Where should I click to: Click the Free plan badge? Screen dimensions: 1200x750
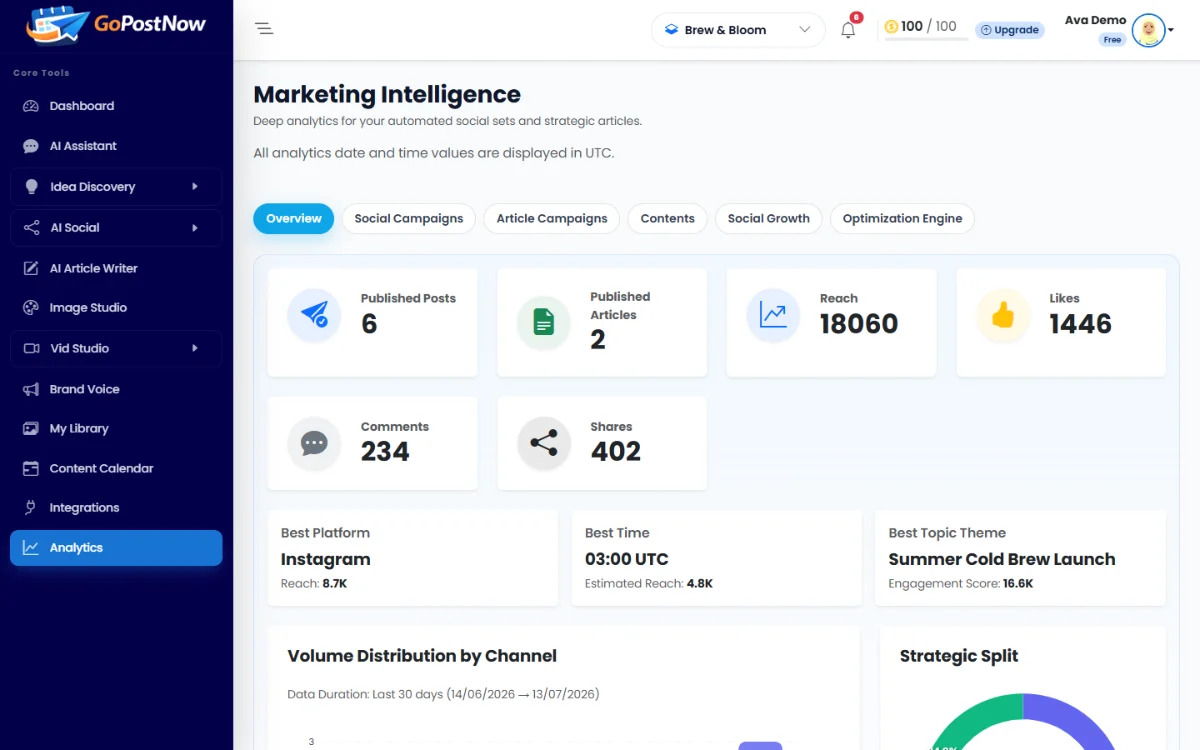(1112, 40)
